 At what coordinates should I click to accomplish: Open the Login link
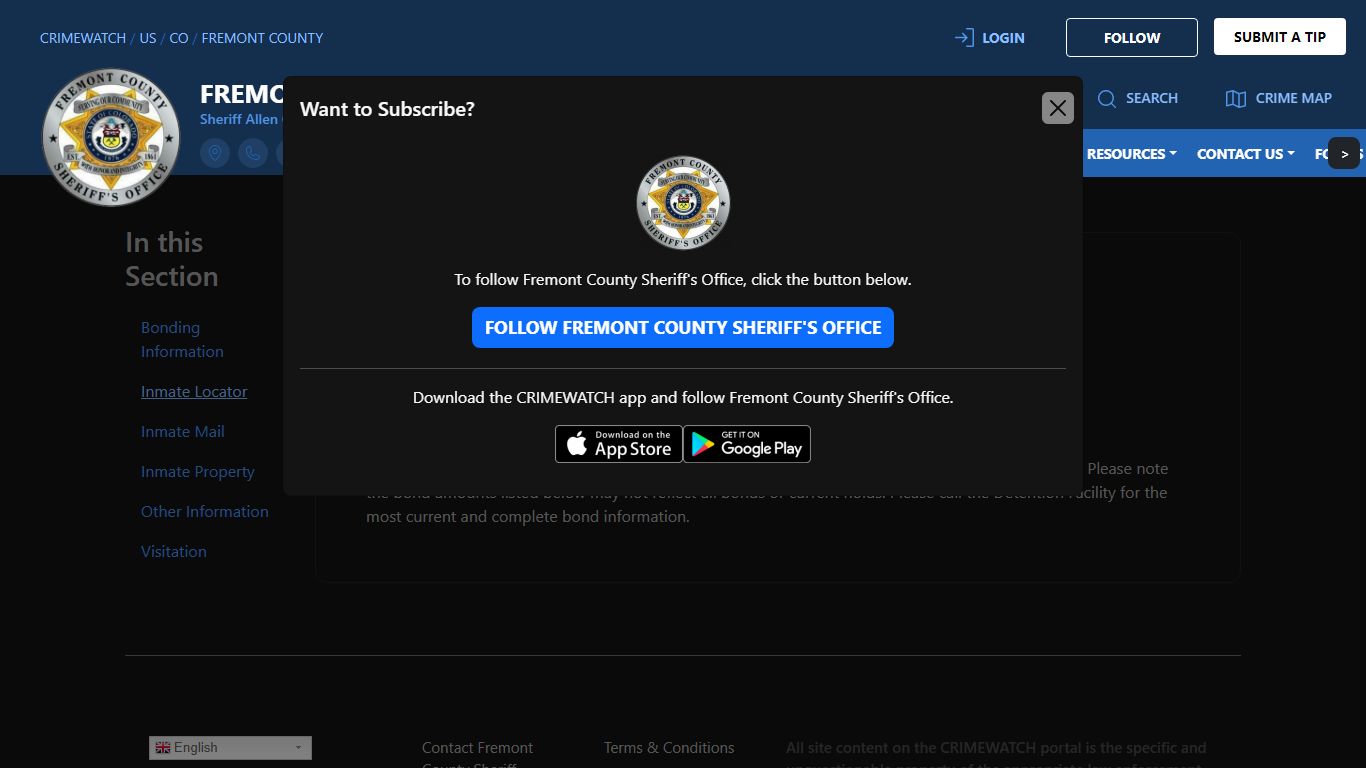pyautogui.click(x=1003, y=38)
